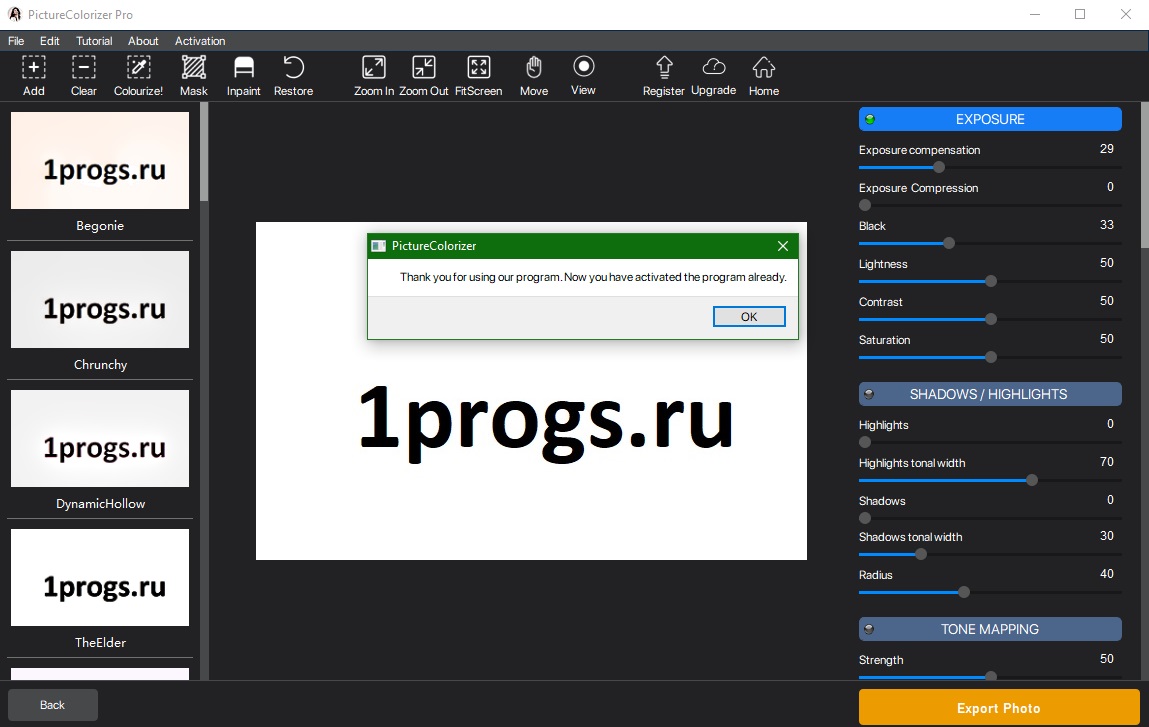Click the Zoom Out icon

[x=424, y=67]
